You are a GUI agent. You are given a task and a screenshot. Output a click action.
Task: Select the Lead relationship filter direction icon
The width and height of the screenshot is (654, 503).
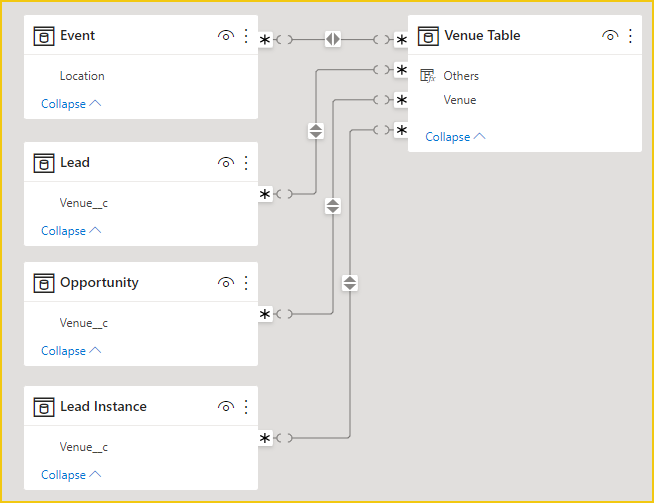(x=316, y=131)
